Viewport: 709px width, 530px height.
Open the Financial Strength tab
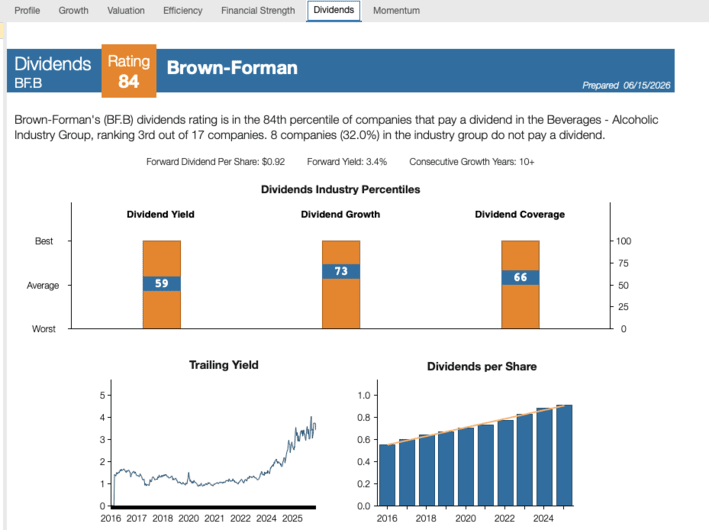pos(258,10)
